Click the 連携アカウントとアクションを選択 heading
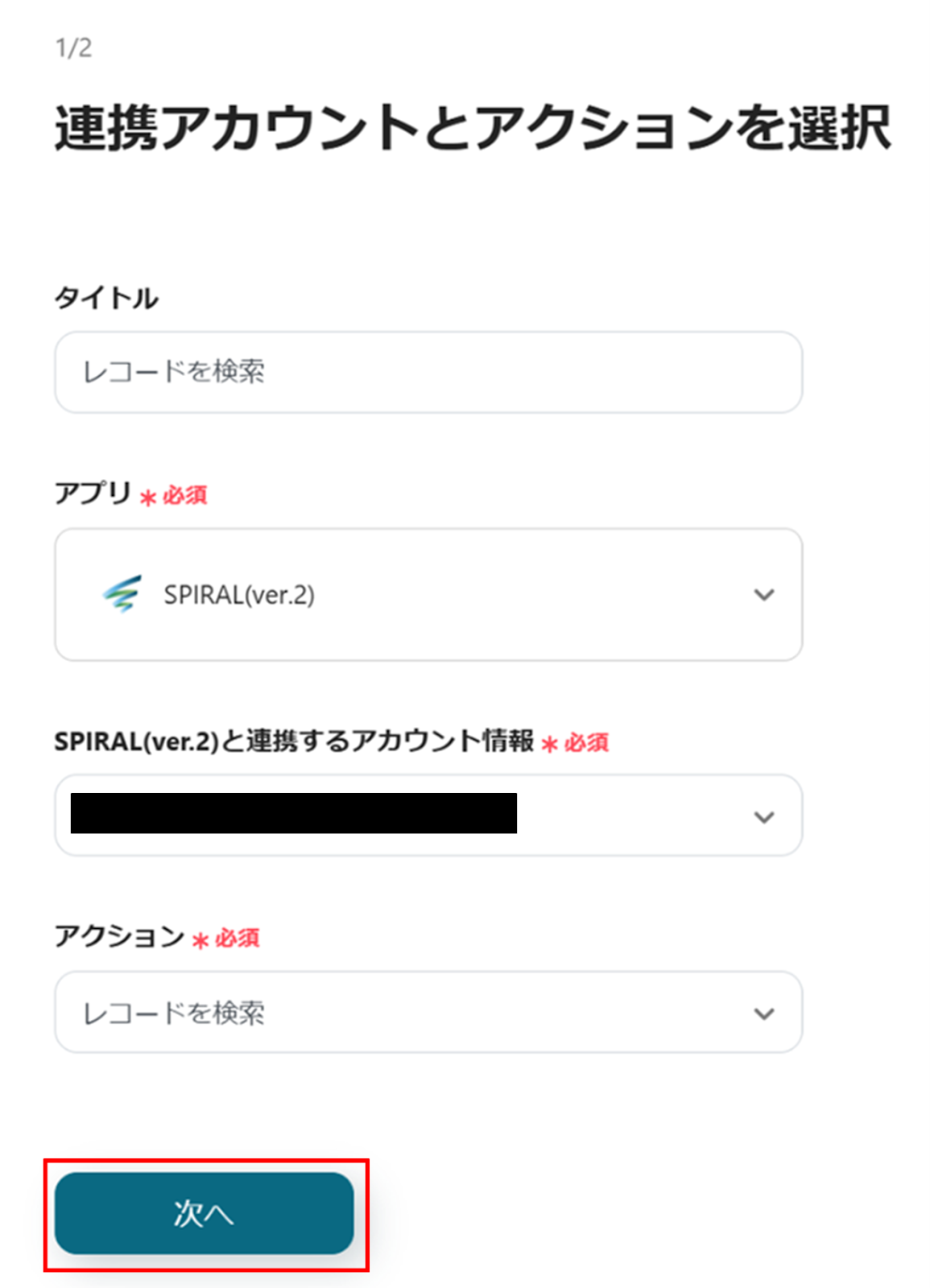Screen dimensions: 930x1288 pyautogui.click(x=473, y=129)
